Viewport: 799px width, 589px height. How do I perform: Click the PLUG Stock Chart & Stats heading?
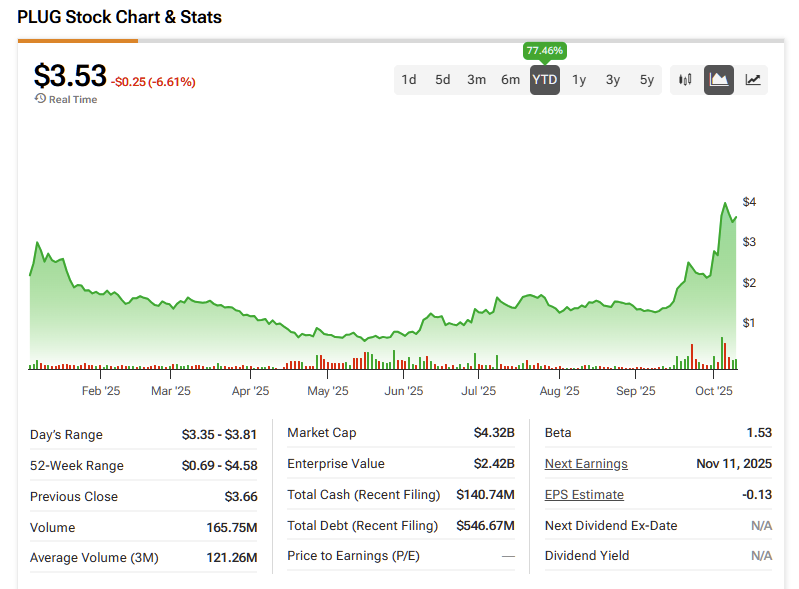[120, 17]
